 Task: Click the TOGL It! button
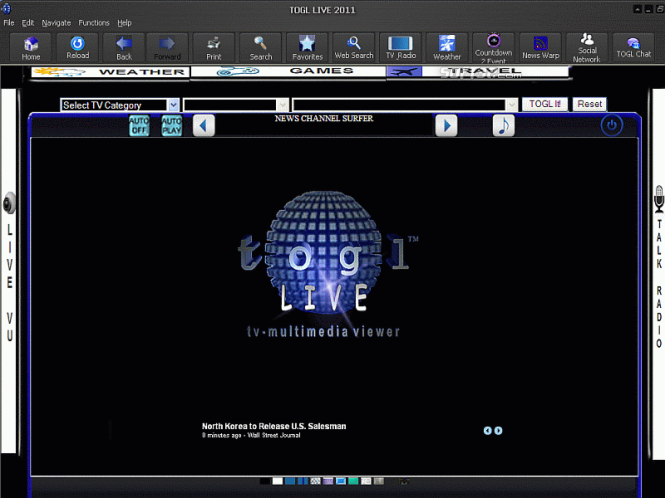pos(545,104)
